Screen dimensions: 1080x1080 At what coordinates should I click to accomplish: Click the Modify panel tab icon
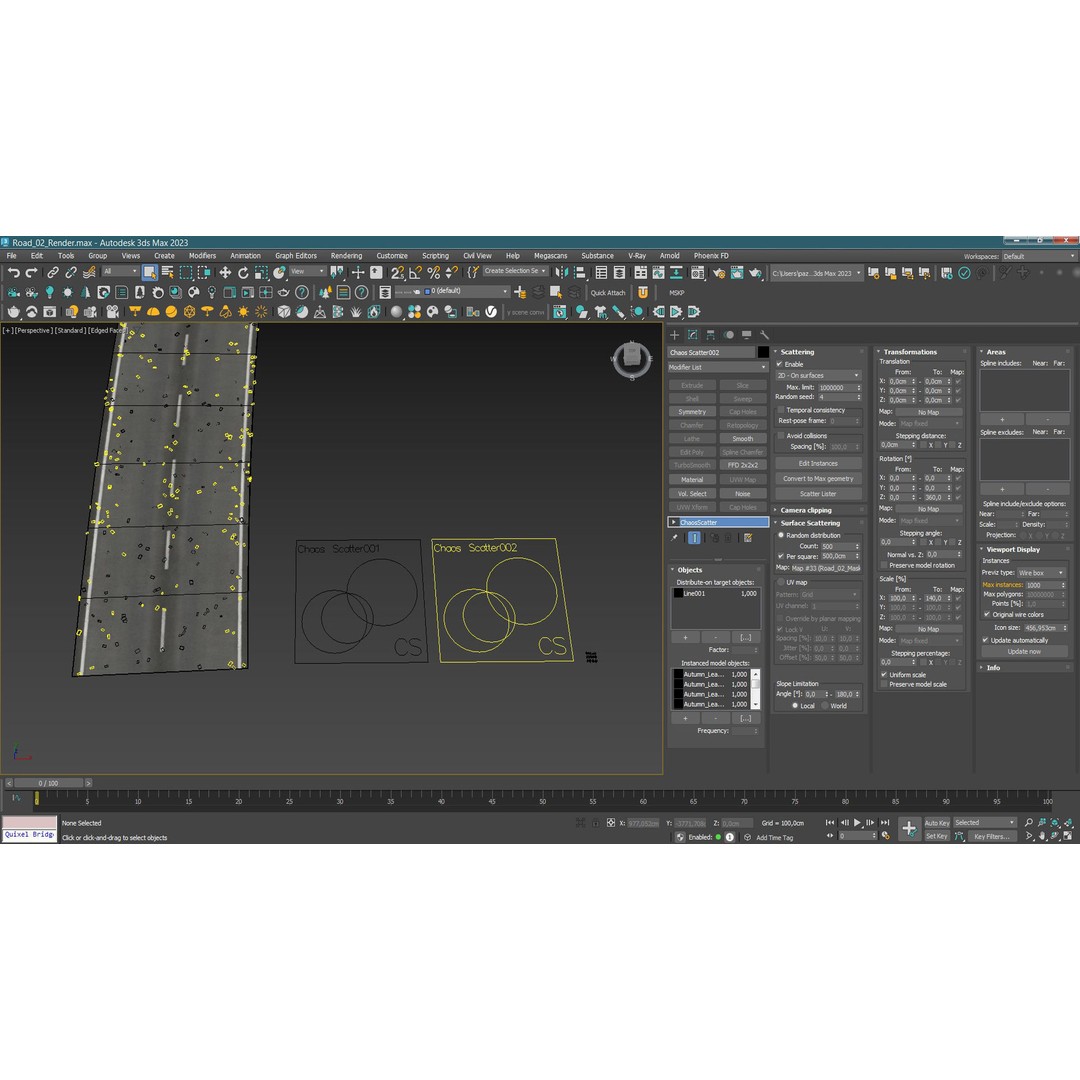pyautogui.click(x=693, y=334)
